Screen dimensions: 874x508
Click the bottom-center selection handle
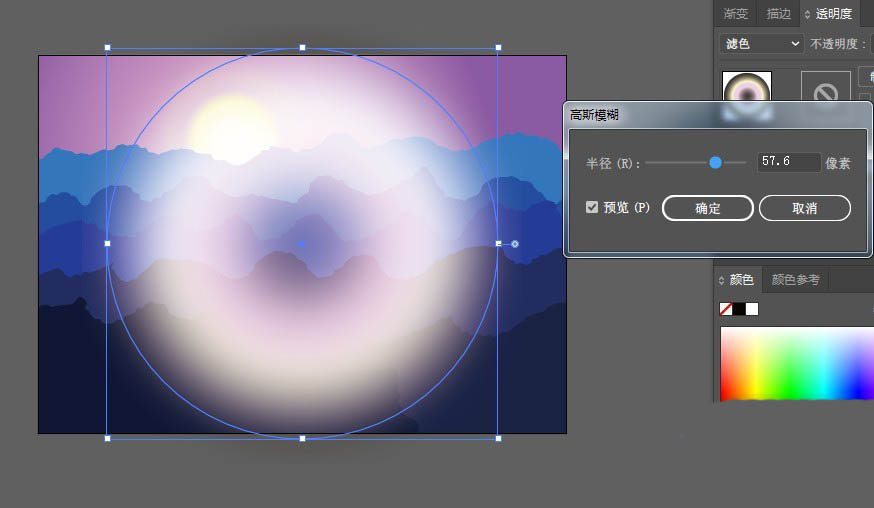(x=303, y=439)
